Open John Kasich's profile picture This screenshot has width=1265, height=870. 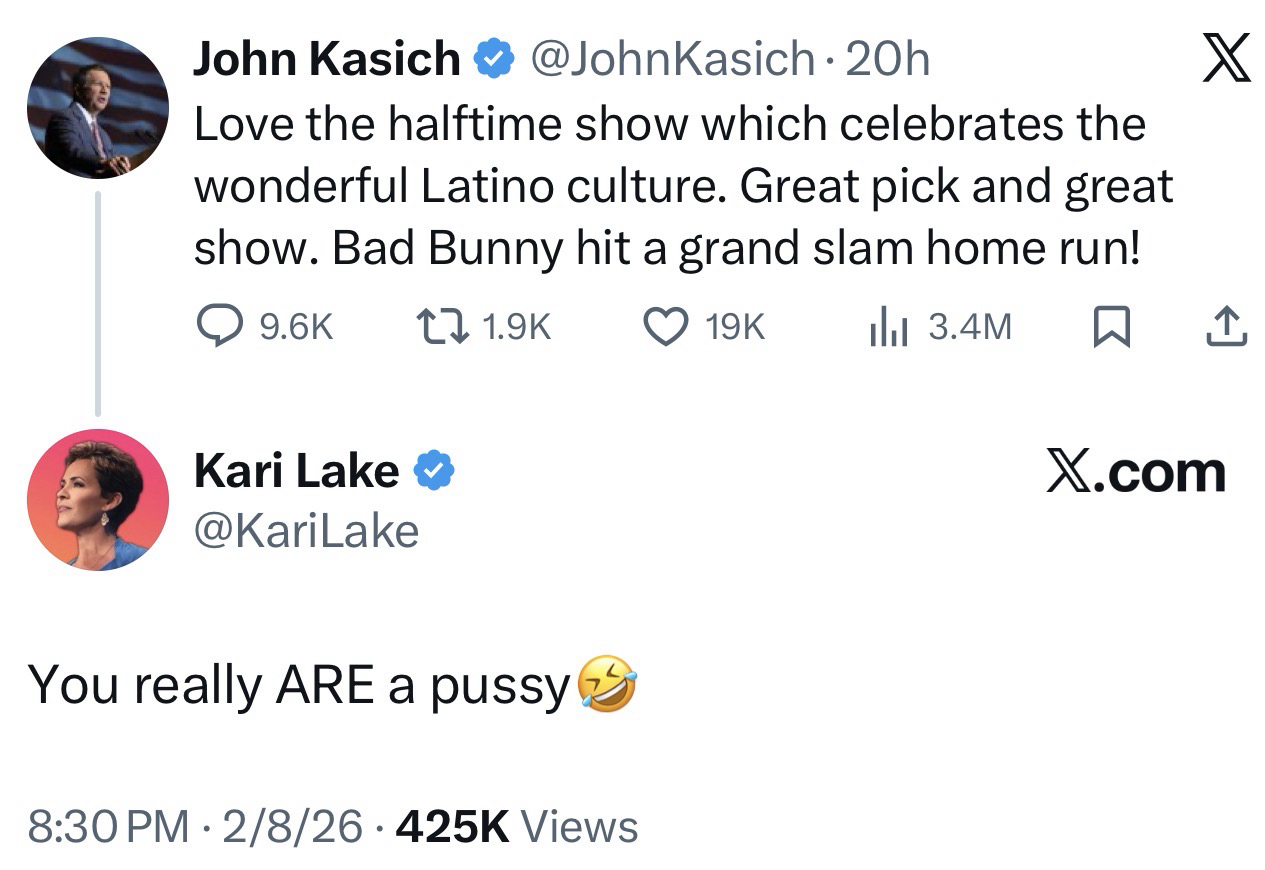click(97, 109)
